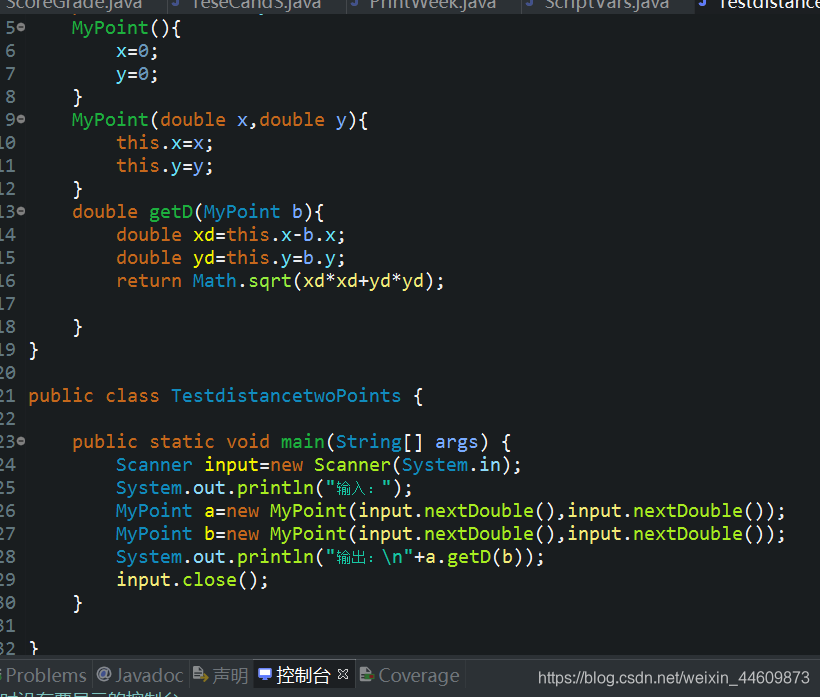Screen dimensions: 820x697
Task: Click Math.sqrt in the return statement
Action: [242, 281]
